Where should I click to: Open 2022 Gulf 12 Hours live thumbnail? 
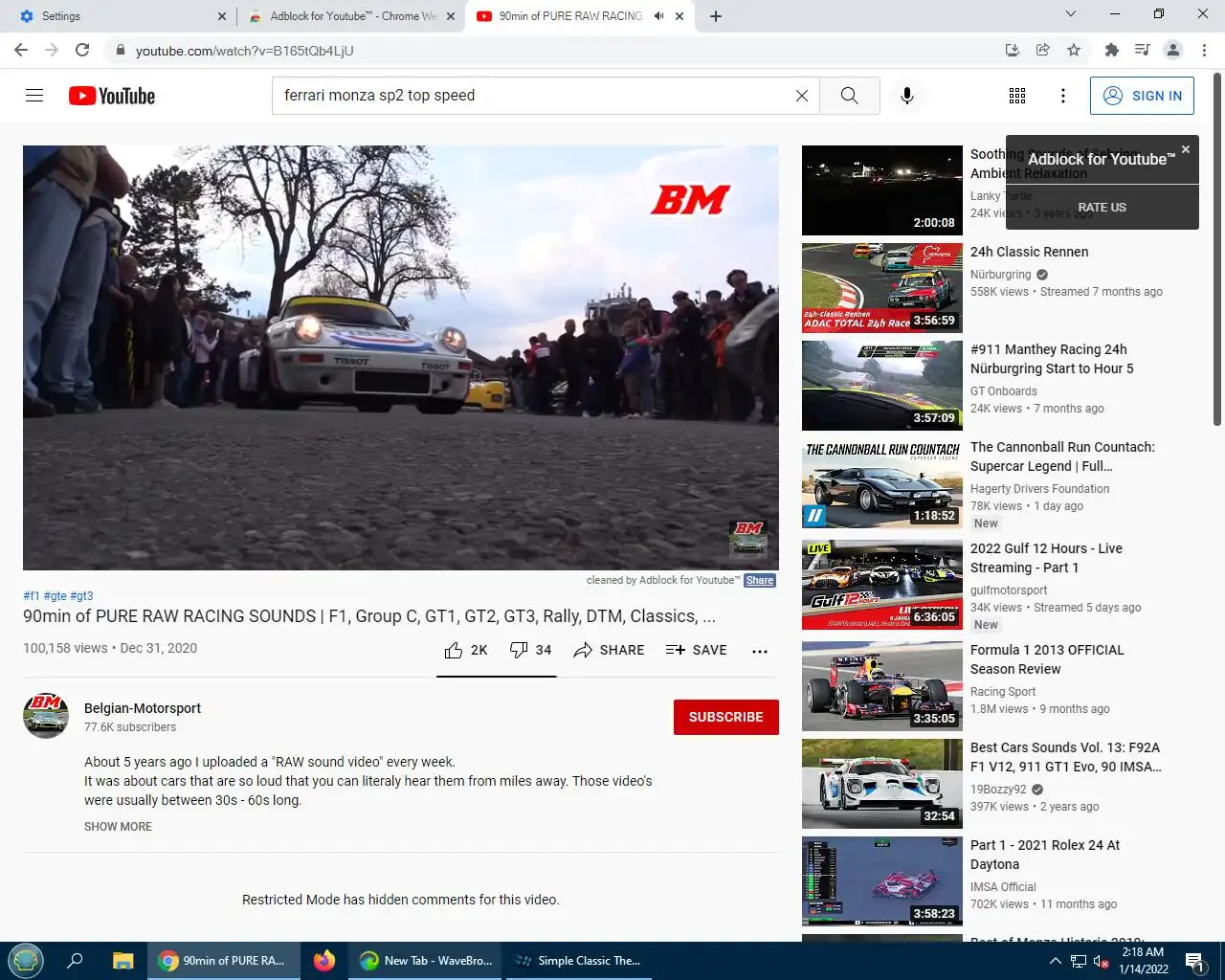pos(882,585)
